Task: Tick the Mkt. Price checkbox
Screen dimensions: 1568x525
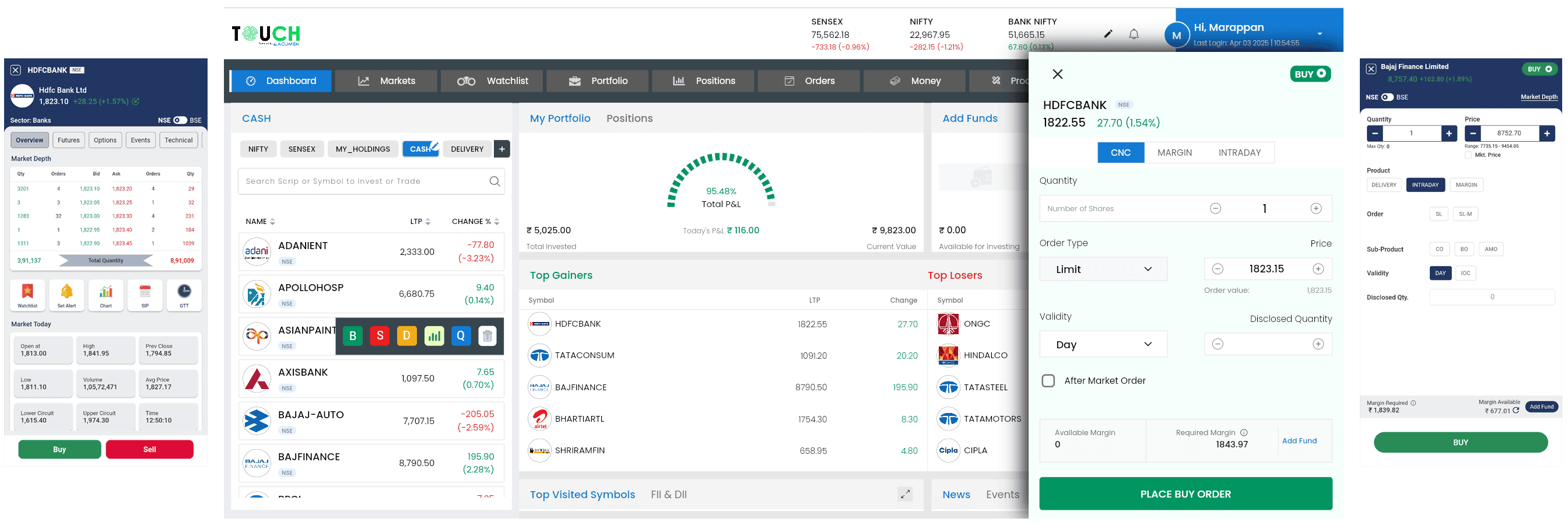Action: 1468,155
